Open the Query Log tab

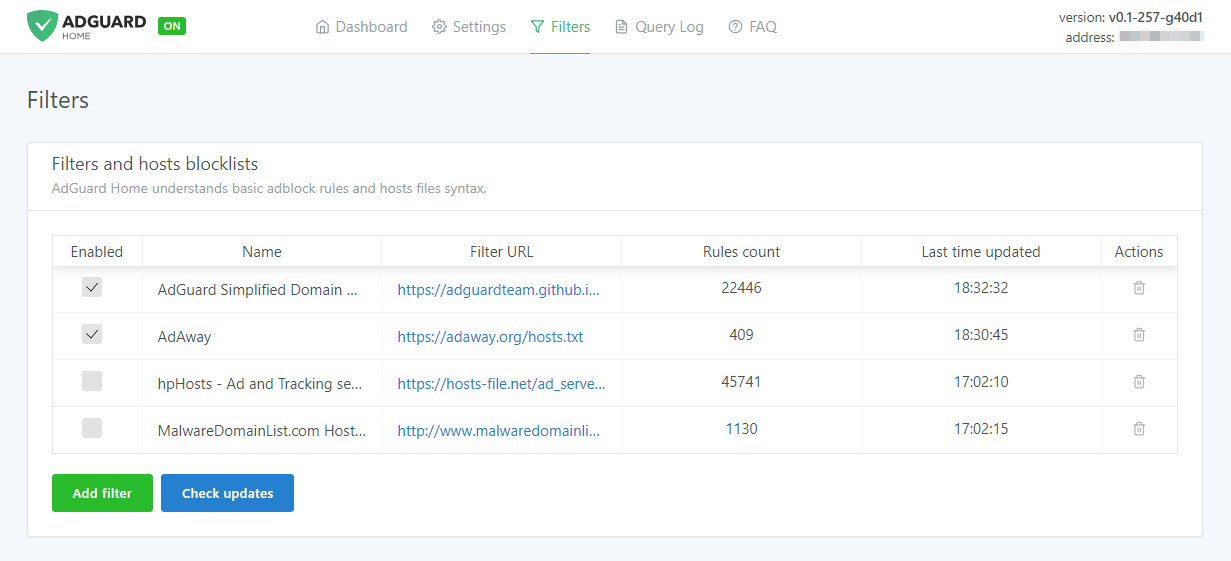(x=659, y=27)
